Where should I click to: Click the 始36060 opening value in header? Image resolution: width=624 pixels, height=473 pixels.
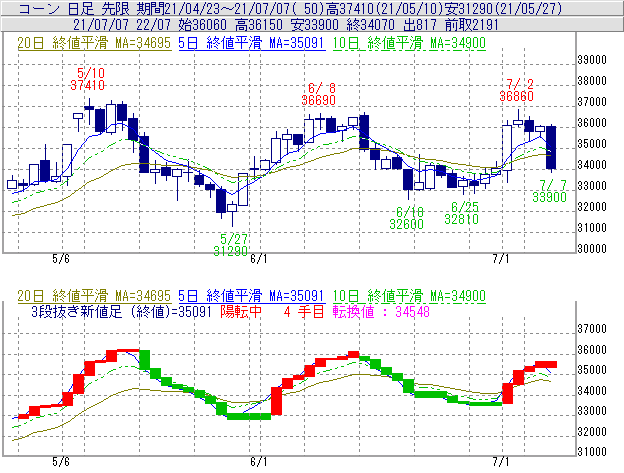tap(203, 25)
